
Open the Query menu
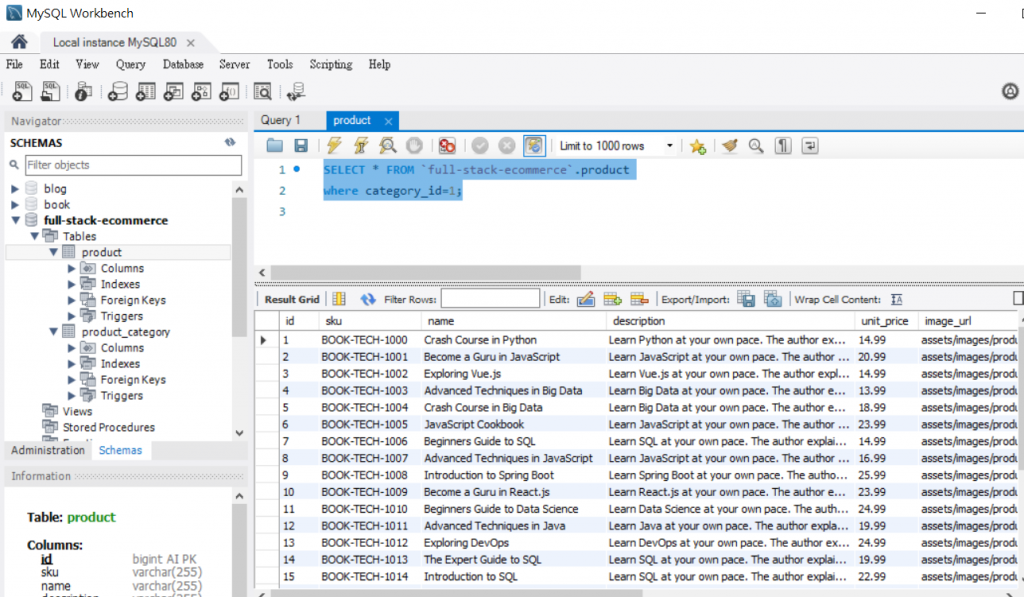(x=131, y=64)
